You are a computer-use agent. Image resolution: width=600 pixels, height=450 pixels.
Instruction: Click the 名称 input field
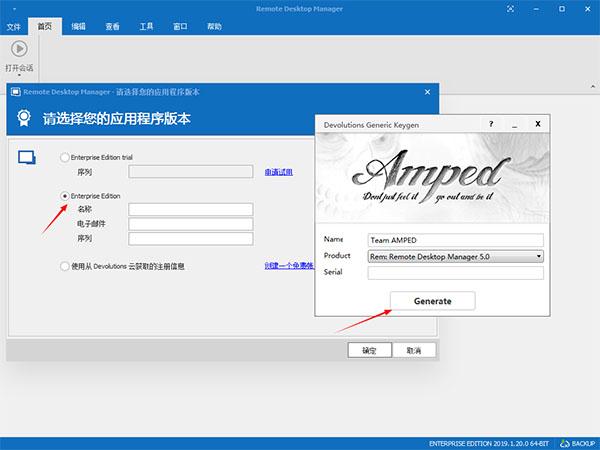191,209
